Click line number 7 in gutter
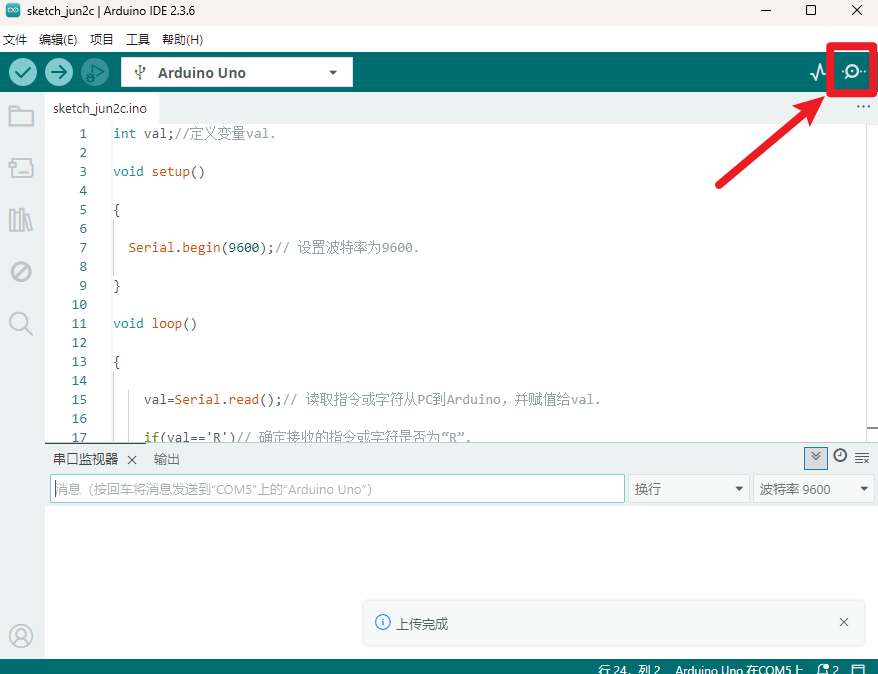 tap(83, 247)
